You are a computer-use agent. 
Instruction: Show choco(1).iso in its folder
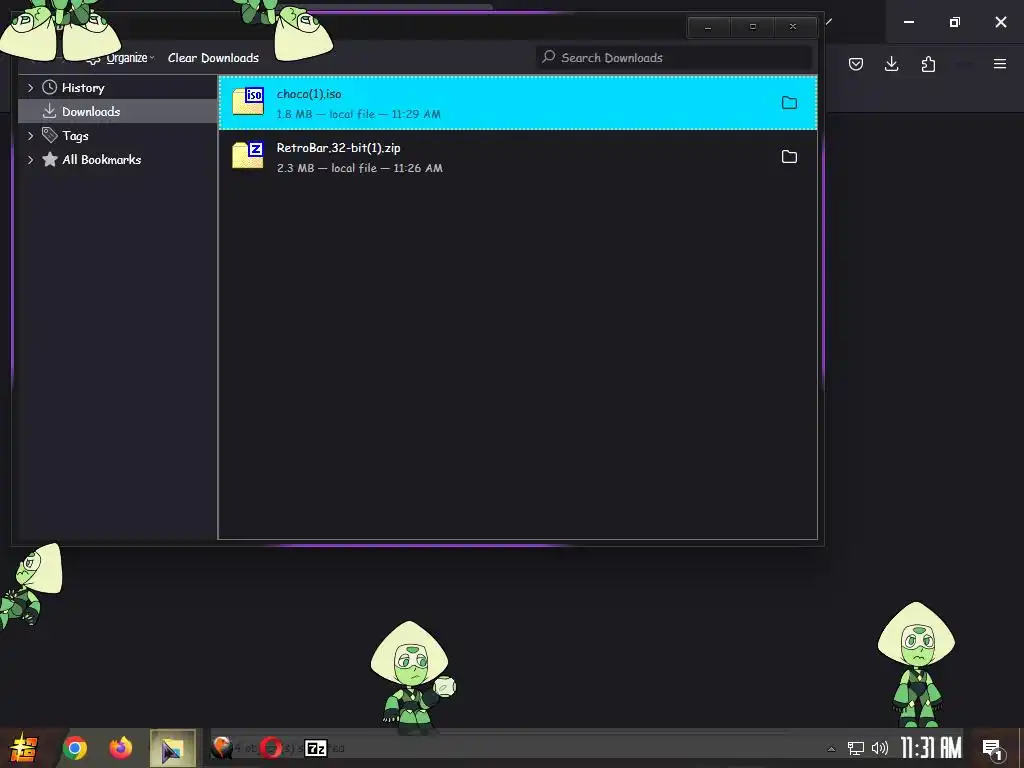(790, 103)
